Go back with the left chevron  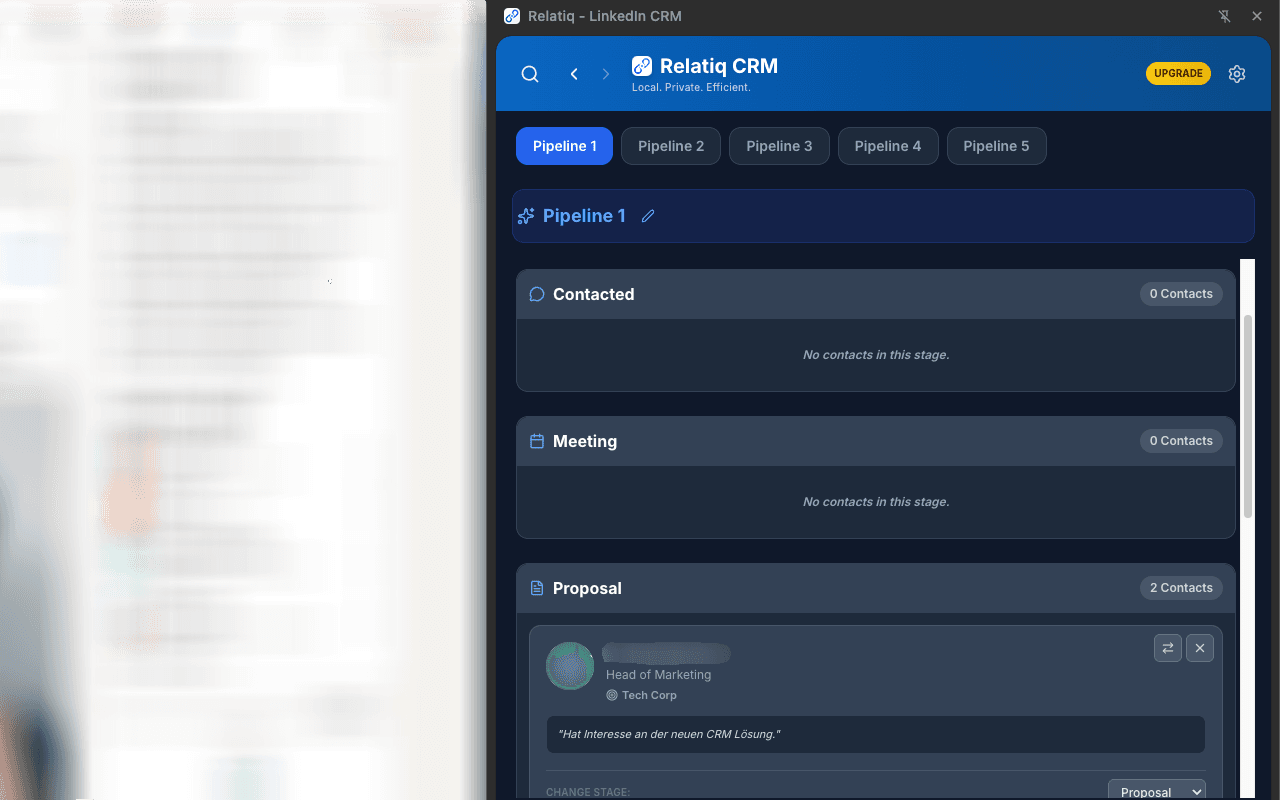(574, 74)
